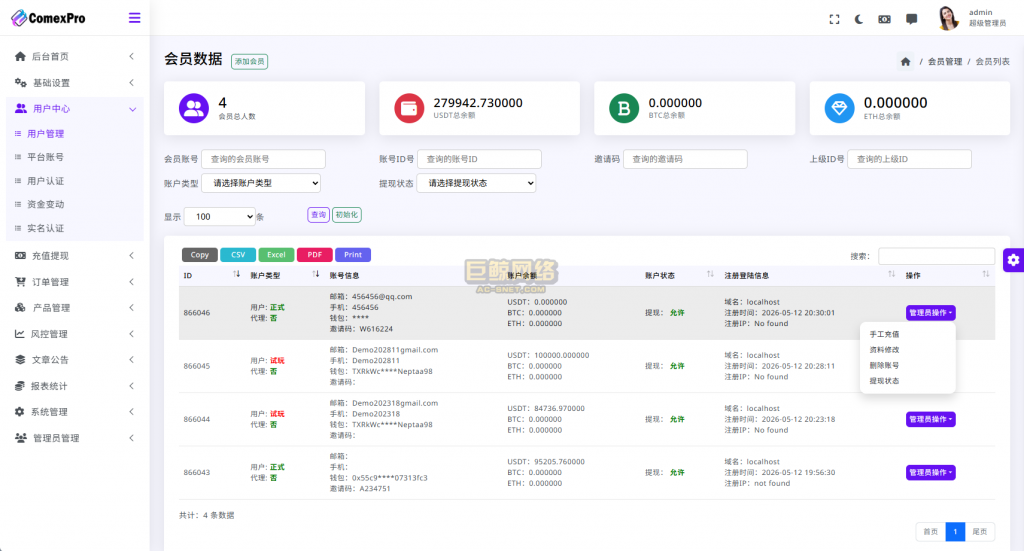Viewport: 1024px width, 551px height.
Task: Select 资金变动 submenu item
Action: pyautogui.click(x=45, y=204)
